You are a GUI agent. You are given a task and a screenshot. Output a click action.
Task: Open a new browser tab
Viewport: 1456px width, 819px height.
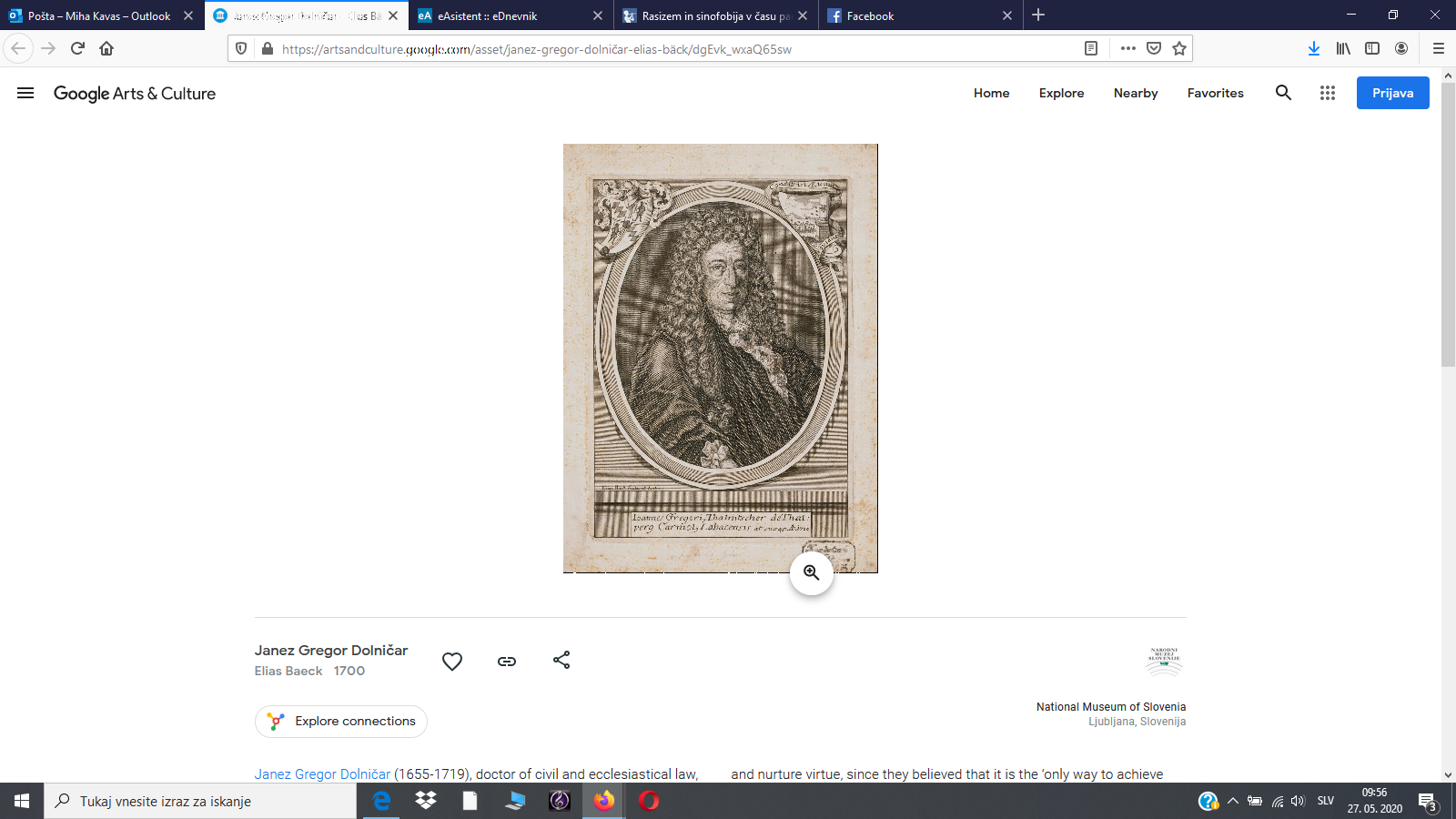point(1038,15)
